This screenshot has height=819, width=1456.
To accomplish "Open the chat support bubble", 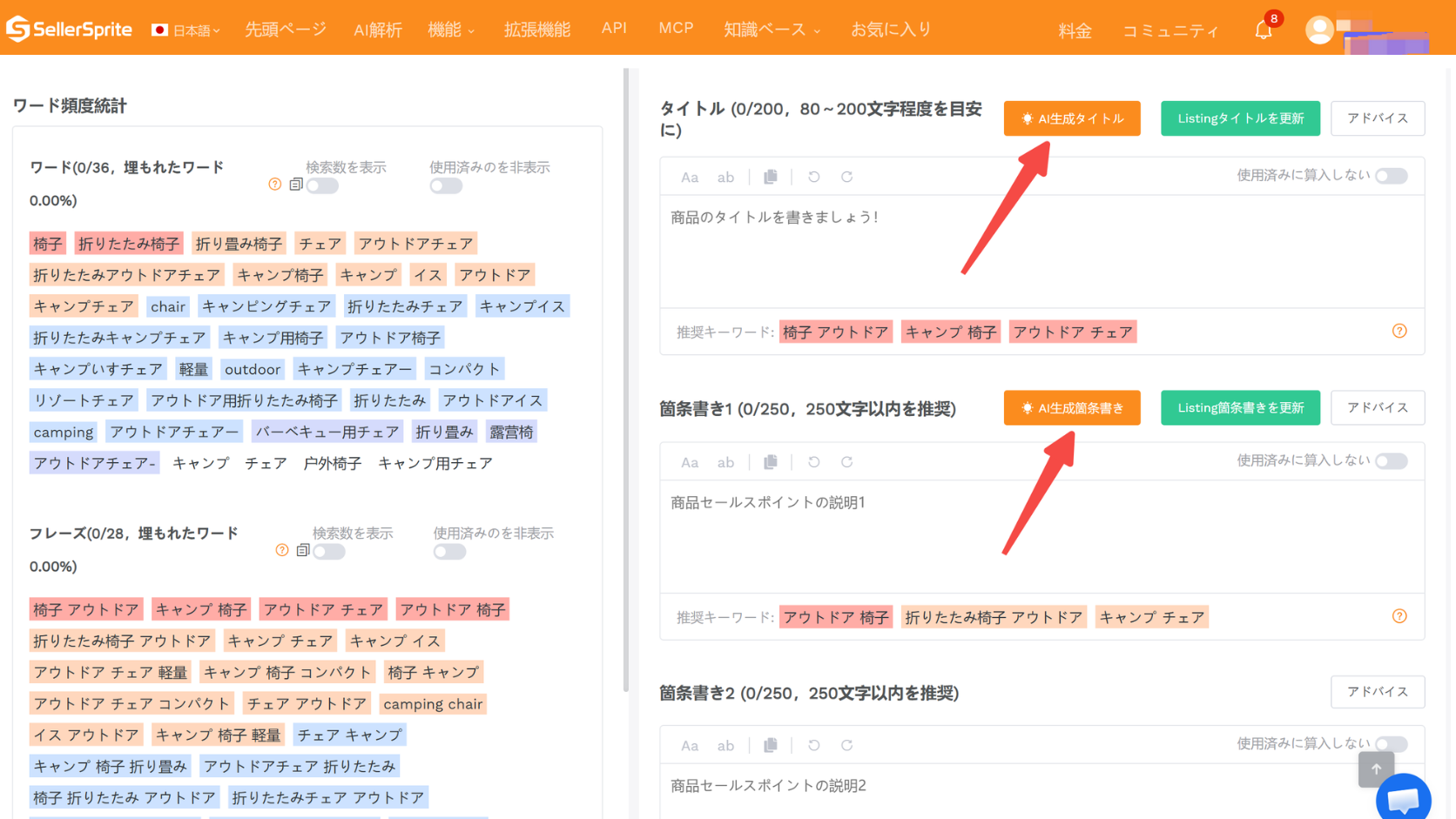I will (x=1403, y=799).
